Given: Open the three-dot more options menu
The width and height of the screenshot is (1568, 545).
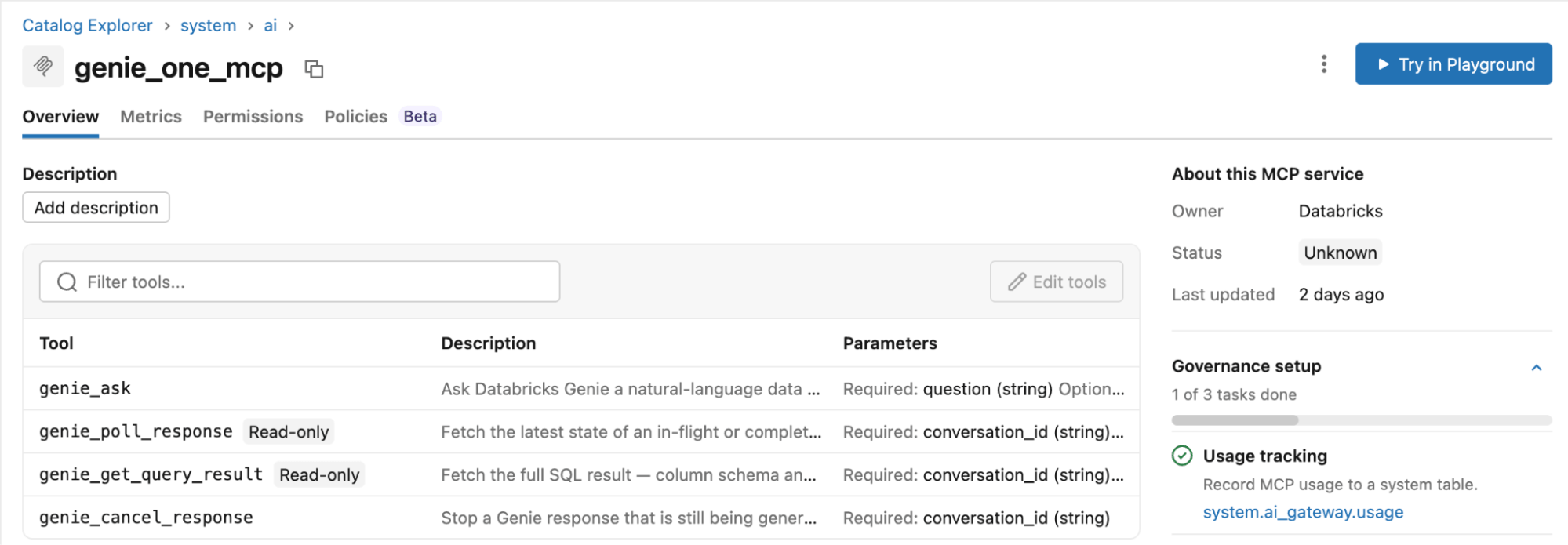Looking at the screenshot, I should pos(1324,64).
